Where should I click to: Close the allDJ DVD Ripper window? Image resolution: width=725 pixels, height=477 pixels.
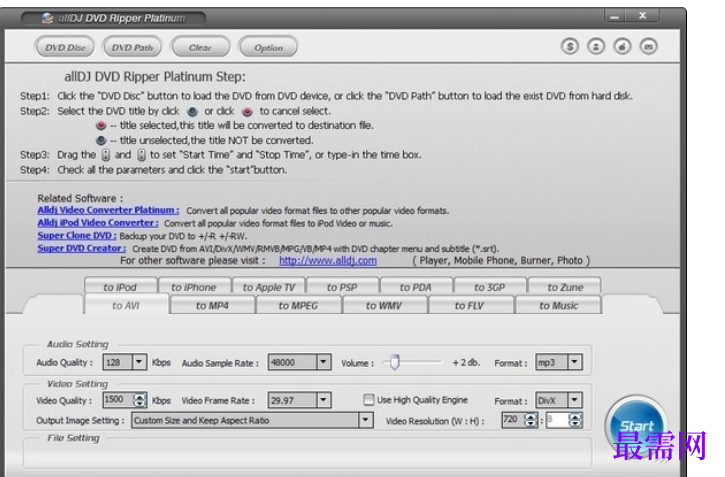click(x=643, y=16)
